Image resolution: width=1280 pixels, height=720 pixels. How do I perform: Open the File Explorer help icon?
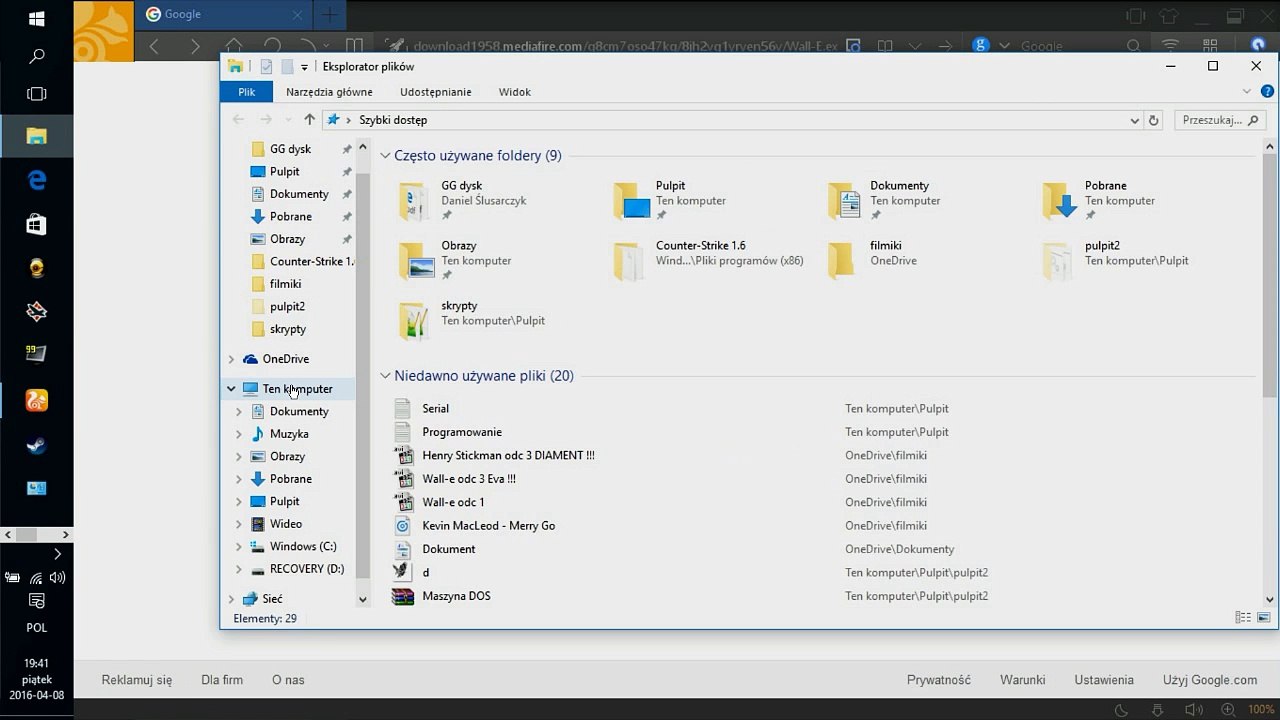coord(1267,91)
